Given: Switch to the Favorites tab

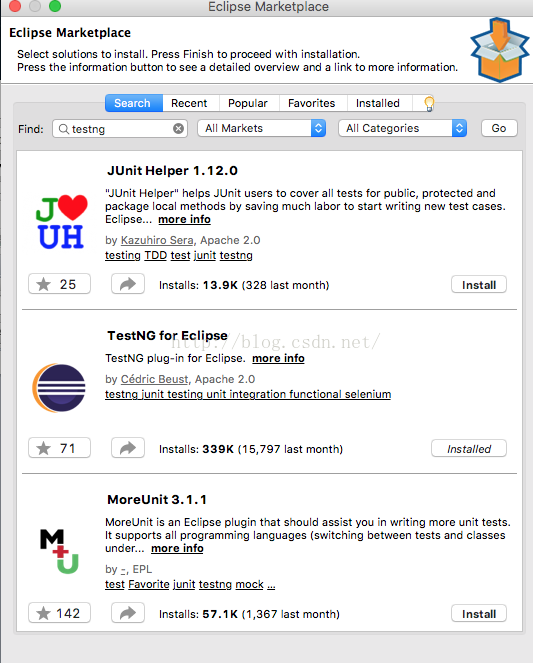Looking at the screenshot, I should pos(313,103).
